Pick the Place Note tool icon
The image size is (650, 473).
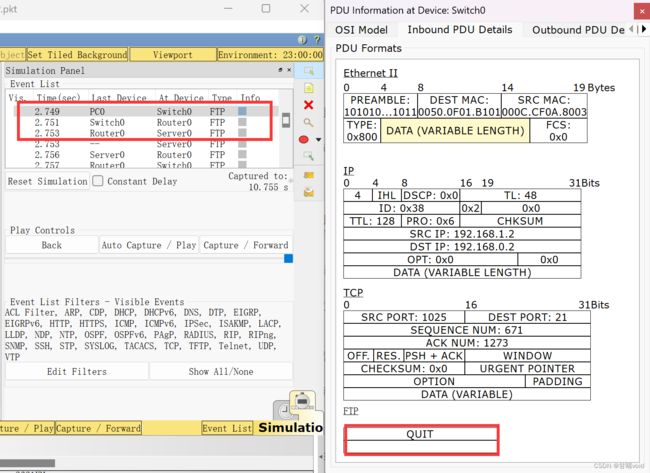click(x=308, y=88)
